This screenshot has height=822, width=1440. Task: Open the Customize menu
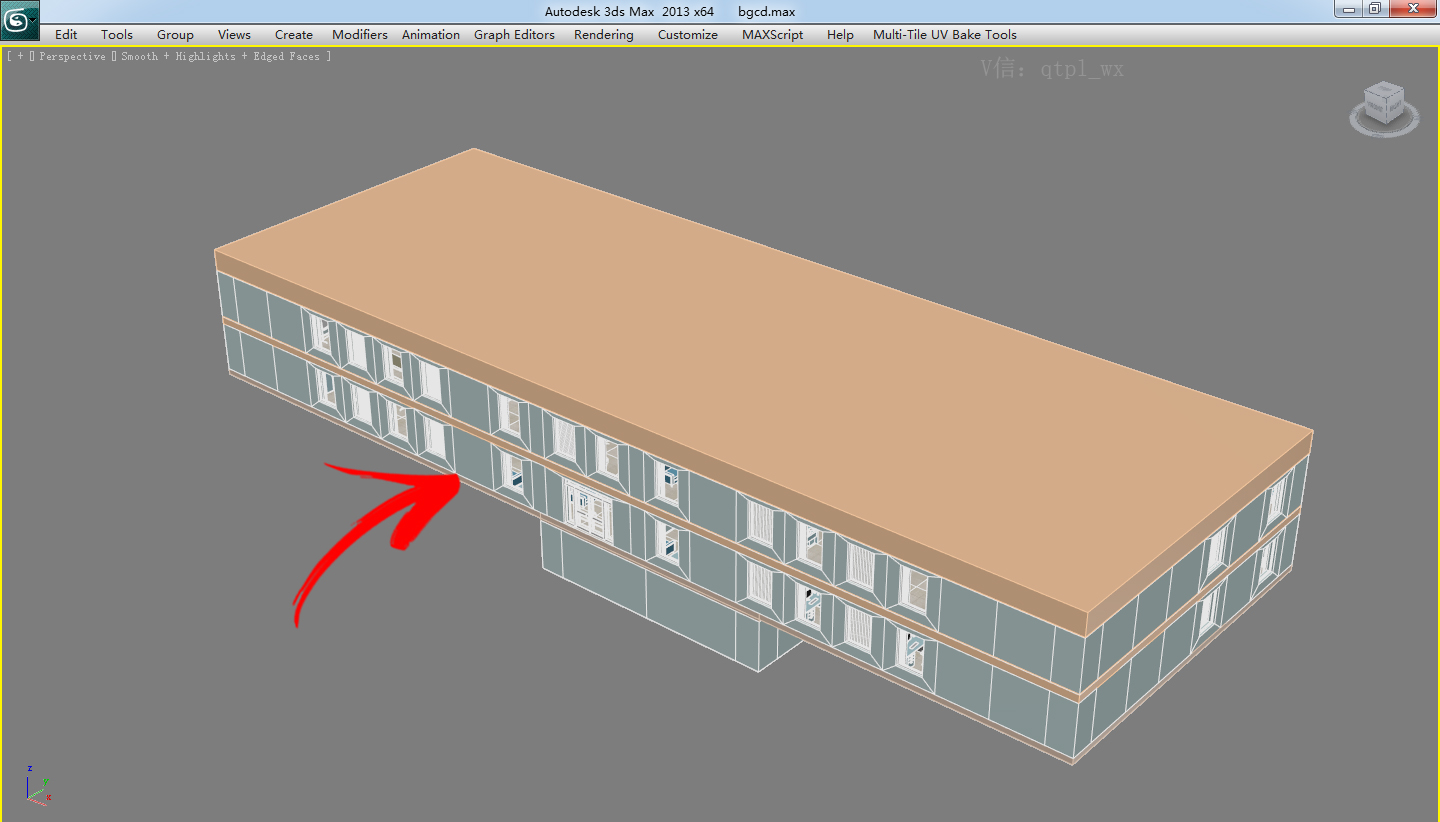point(688,34)
